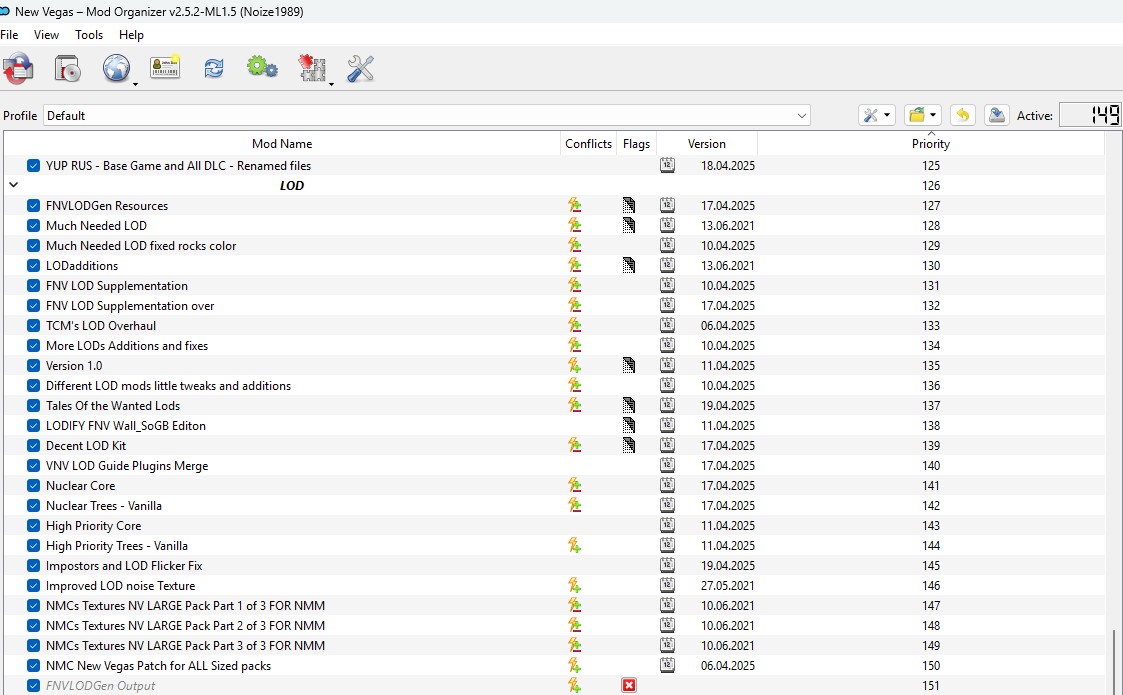Viewport: 1123px width, 695px height.
Task: Sort by the Priority column header
Action: click(x=931, y=143)
